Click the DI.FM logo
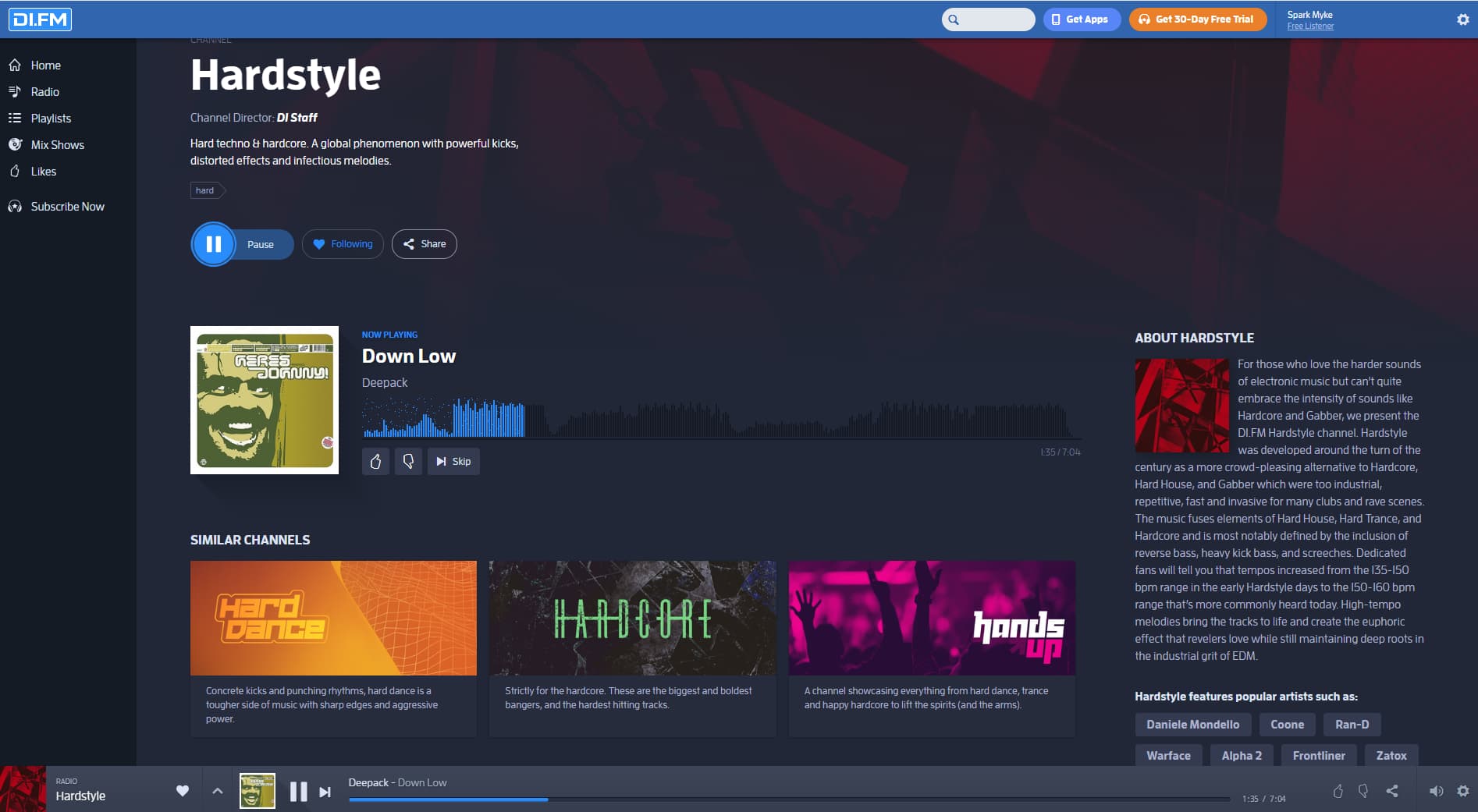The width and height of the screenshot is (1478, 812). (x=40, y=20)
